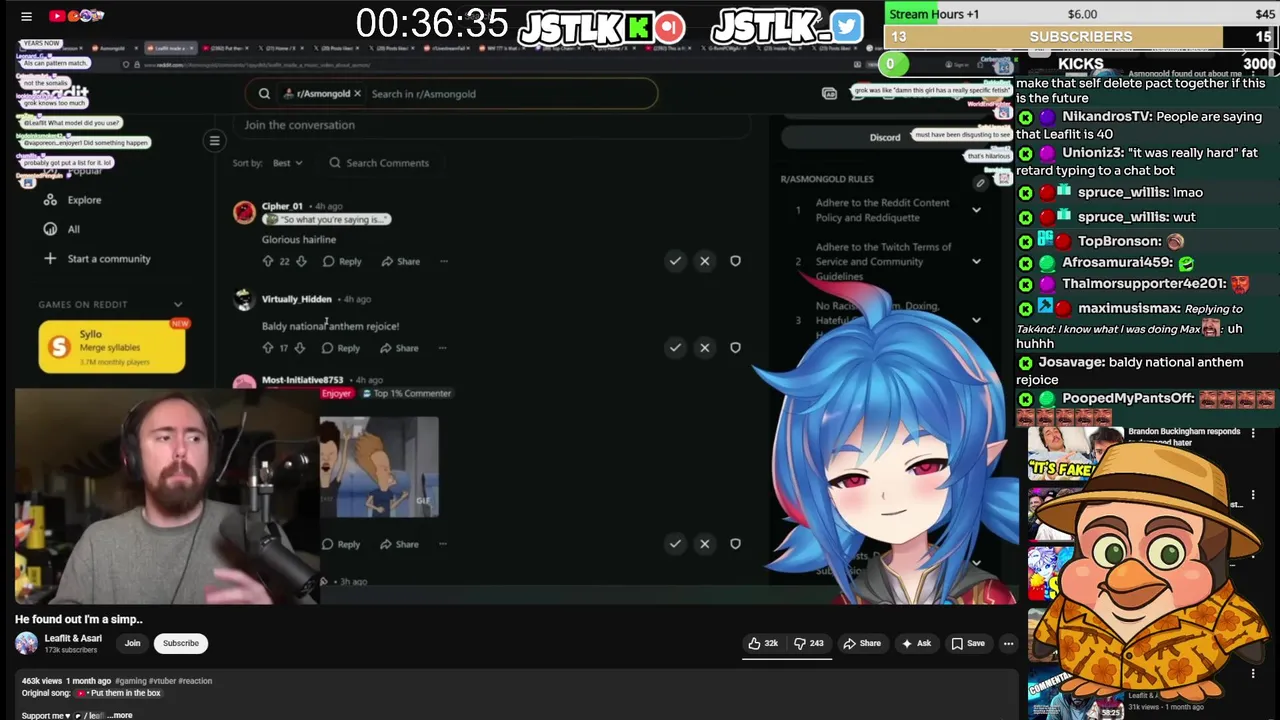Screen dimensions: 1280x720
Task: Approve the Virtually_Hidden comment with the checkmark
Action: 675,348
